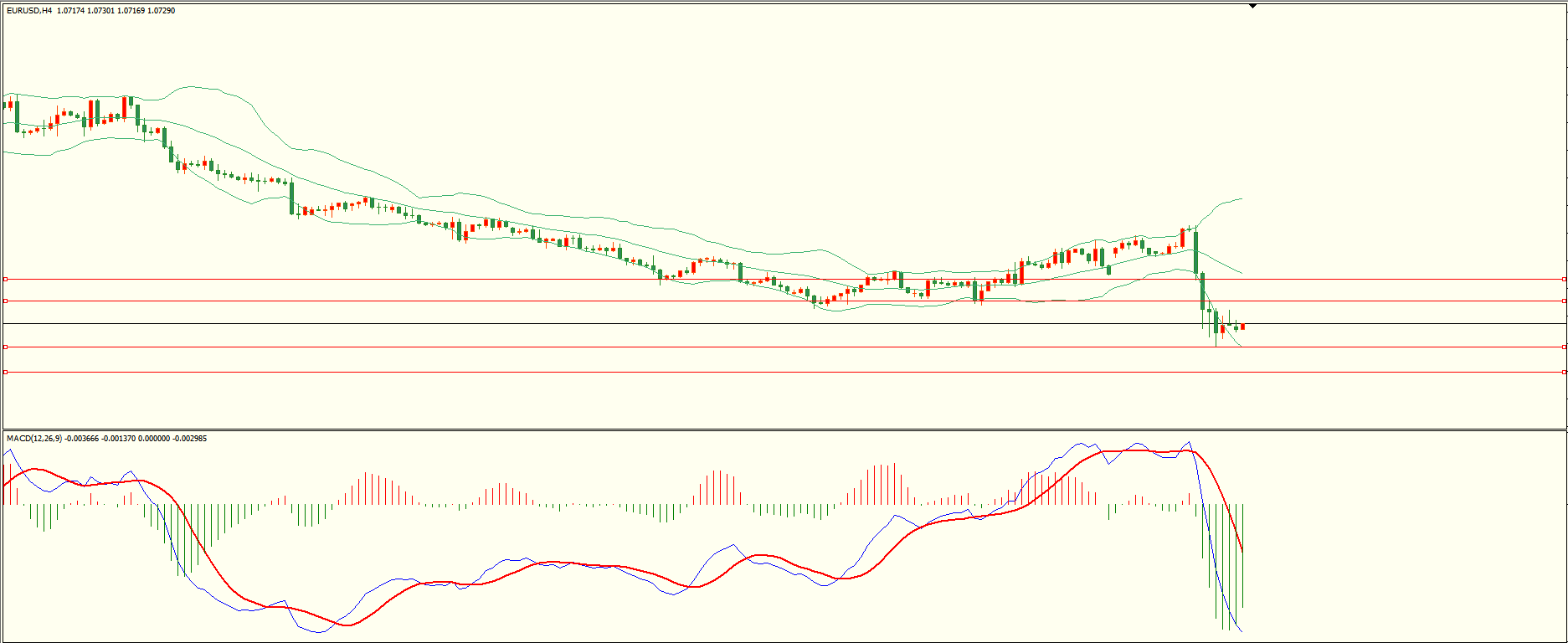This screenshot has height=643, width=1568.
Task: Click the chart shift triangle marker at top
Action: tap(1252, 6)
